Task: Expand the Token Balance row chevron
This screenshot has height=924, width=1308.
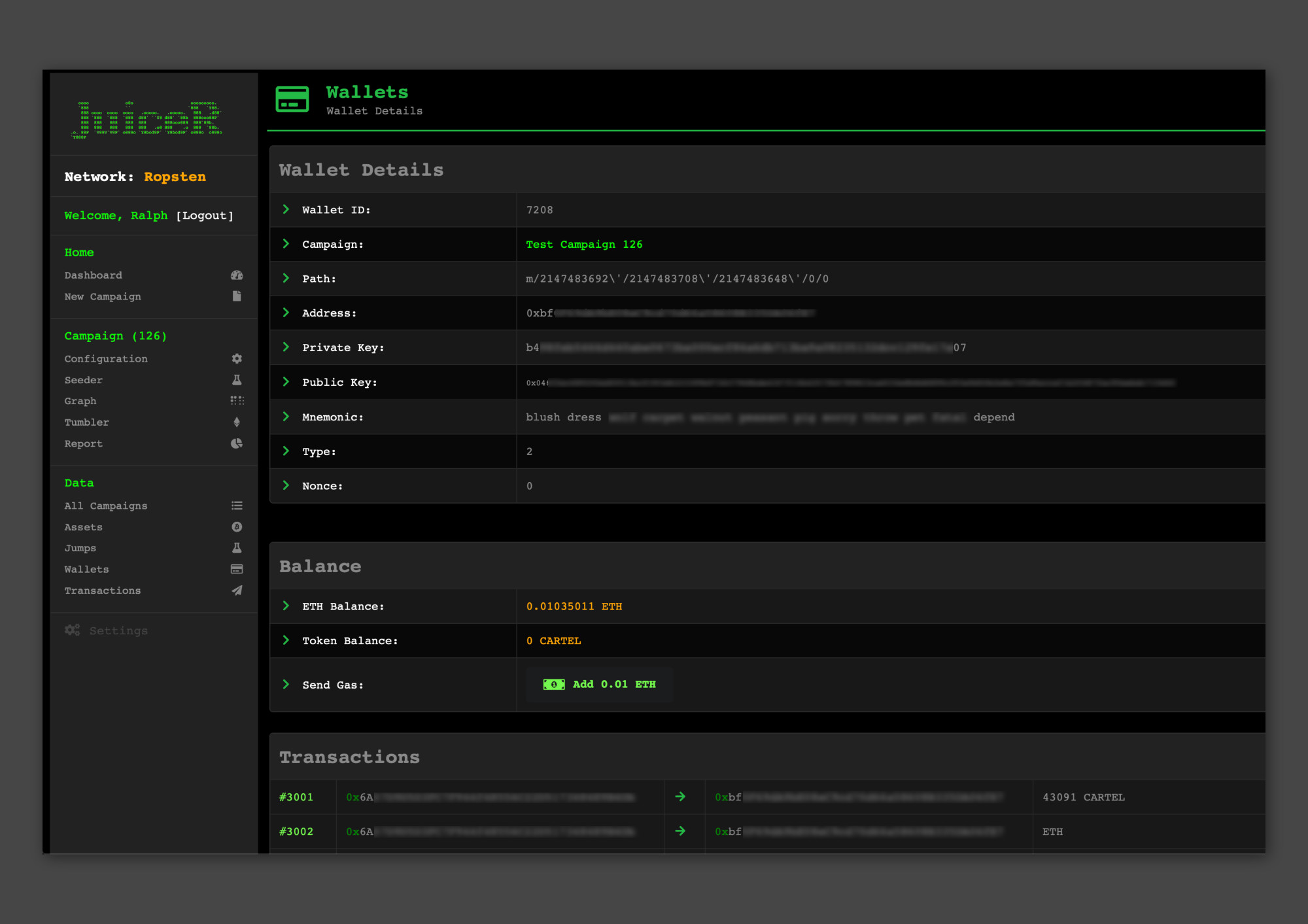Action: 286,640
